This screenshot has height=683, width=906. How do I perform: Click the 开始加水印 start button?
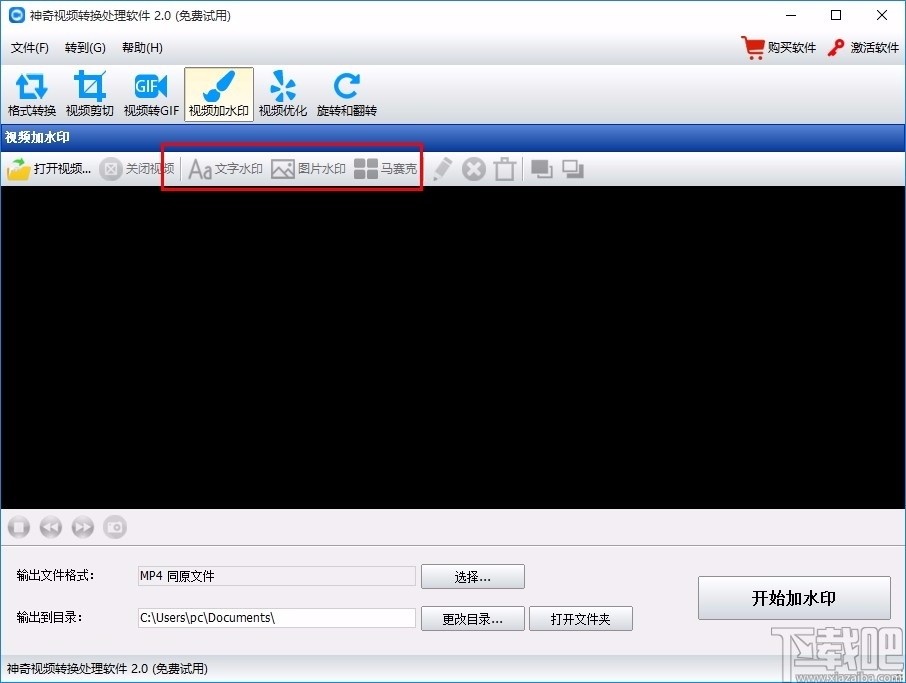pos(794,598)
